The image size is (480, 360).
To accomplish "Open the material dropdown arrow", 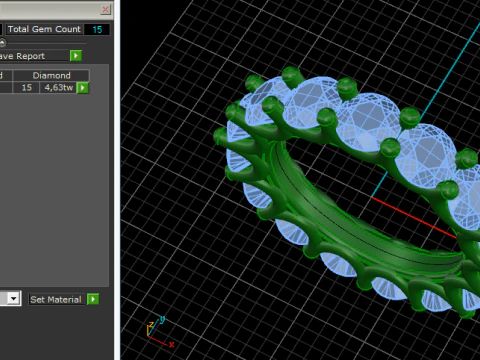I will click(x=14, y=298).
